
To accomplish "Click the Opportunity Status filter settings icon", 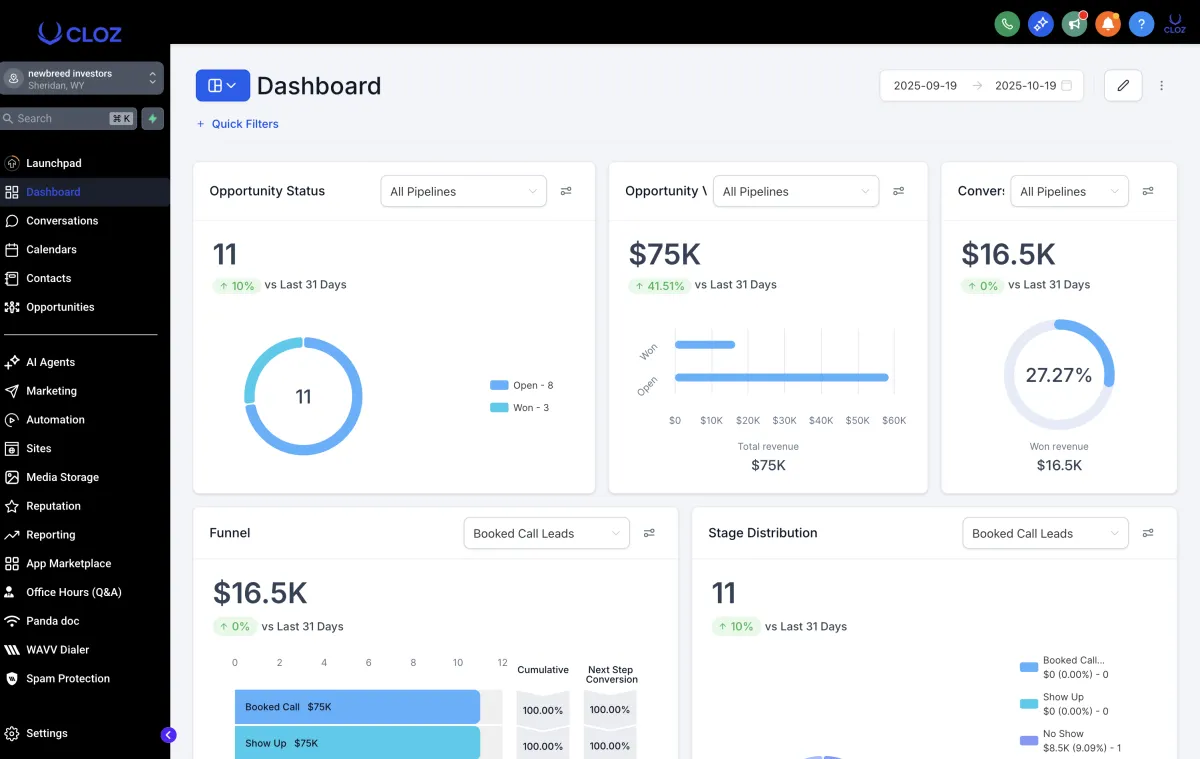I will 566,191.
